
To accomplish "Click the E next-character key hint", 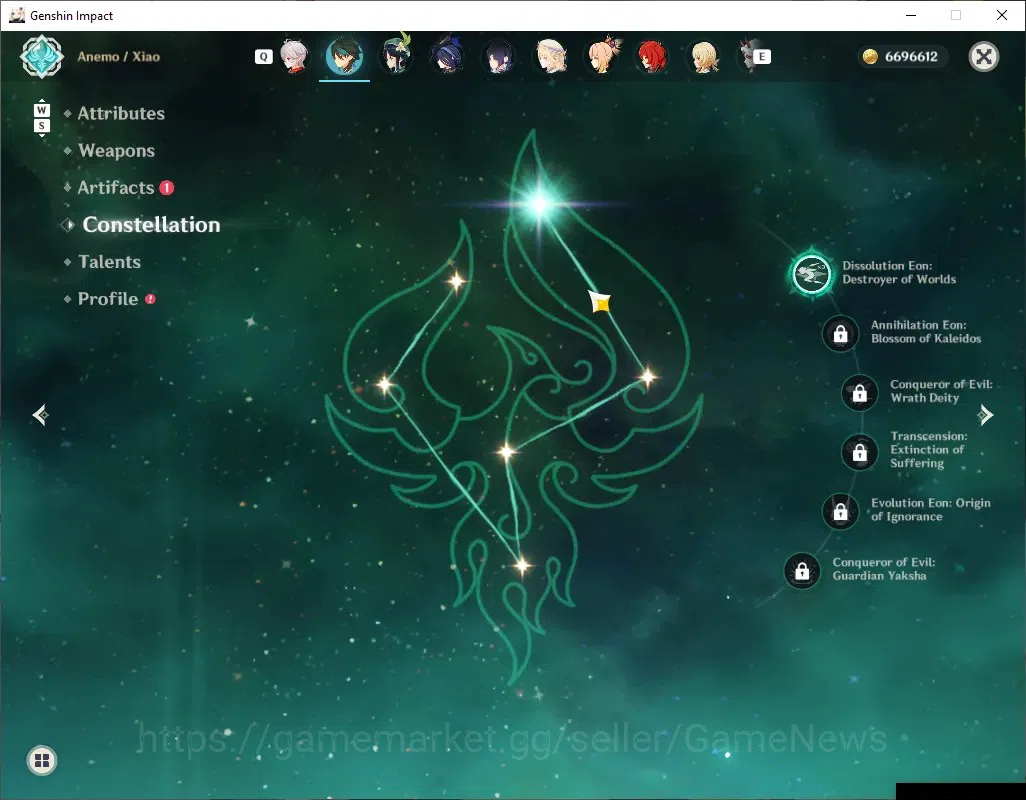I will (762, 57).
